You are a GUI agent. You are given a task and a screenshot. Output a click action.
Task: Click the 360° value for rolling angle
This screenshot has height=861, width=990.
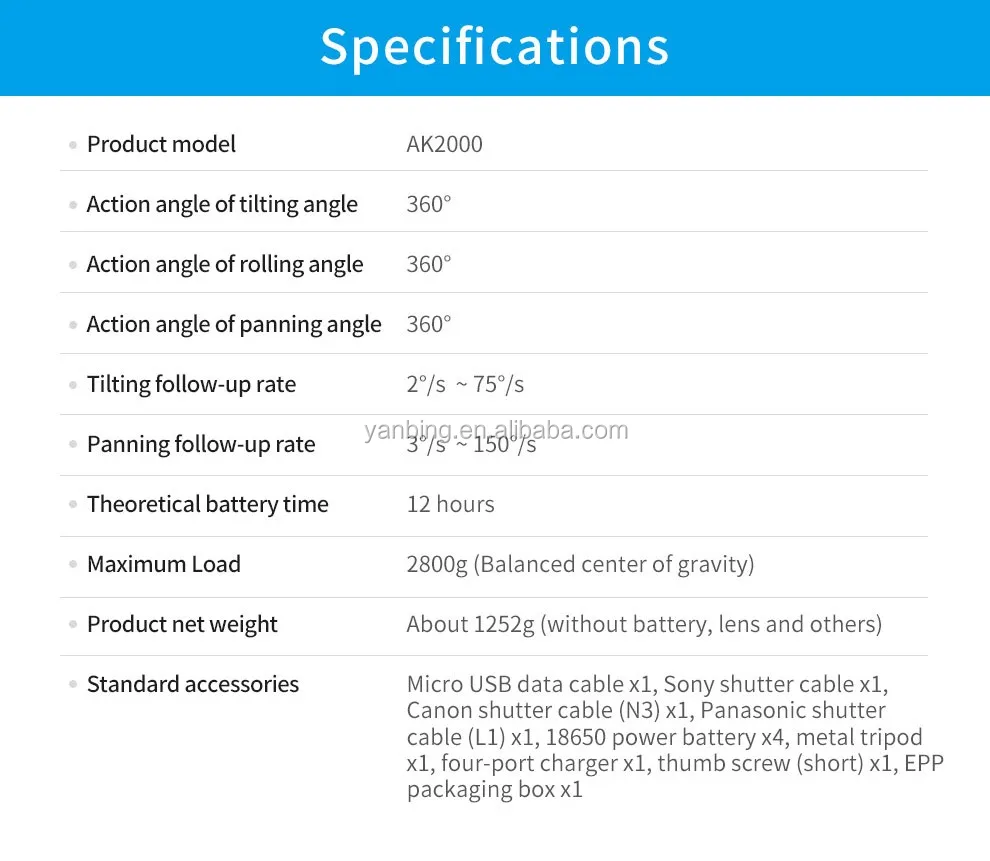pyautogui.click(x=429, y=264)
